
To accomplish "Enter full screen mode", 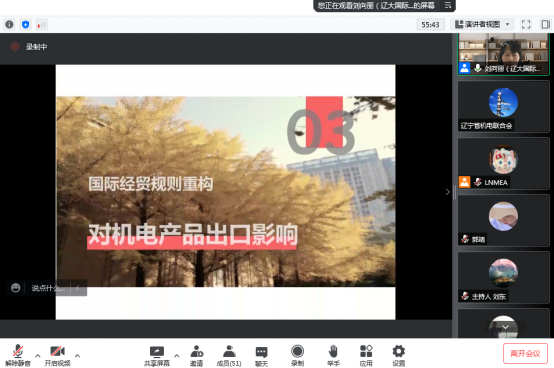I will (526, 24).
